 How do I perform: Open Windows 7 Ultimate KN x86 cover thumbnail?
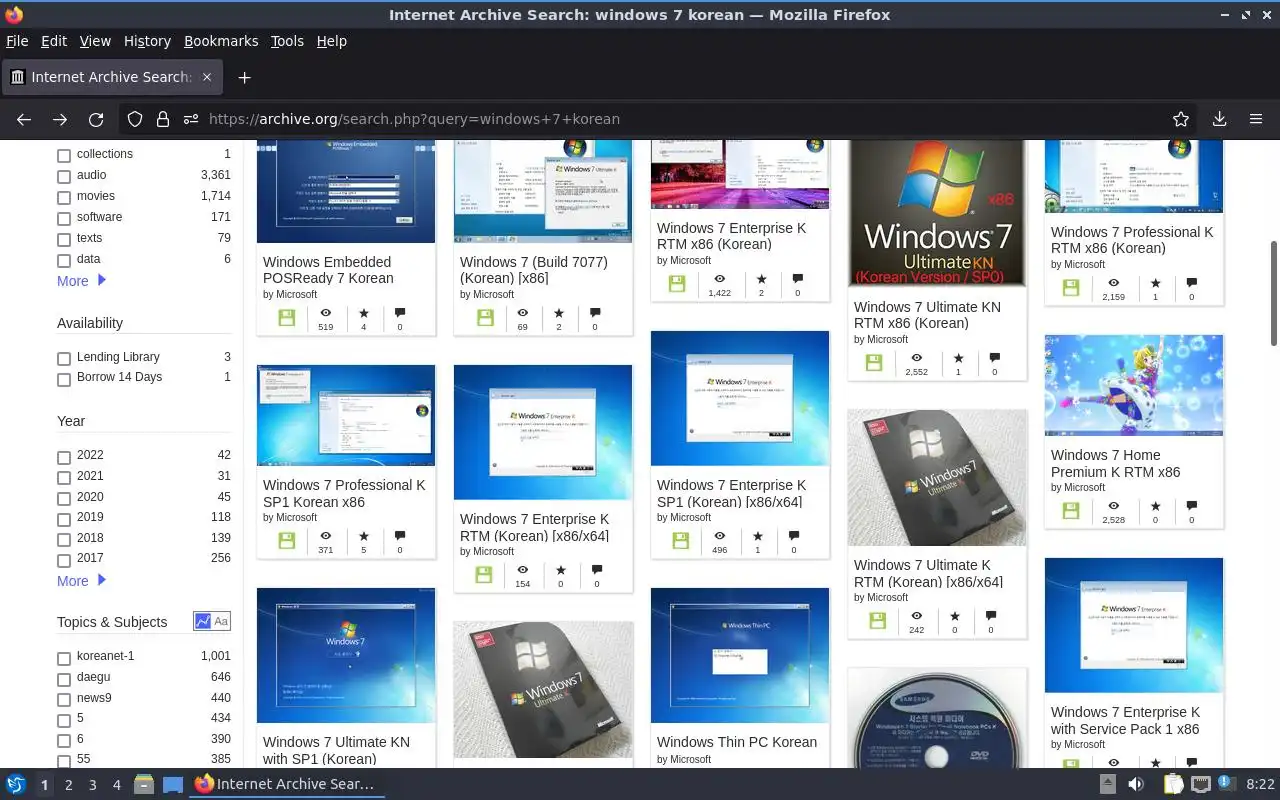pyautogui.click(x=937, y=213)
